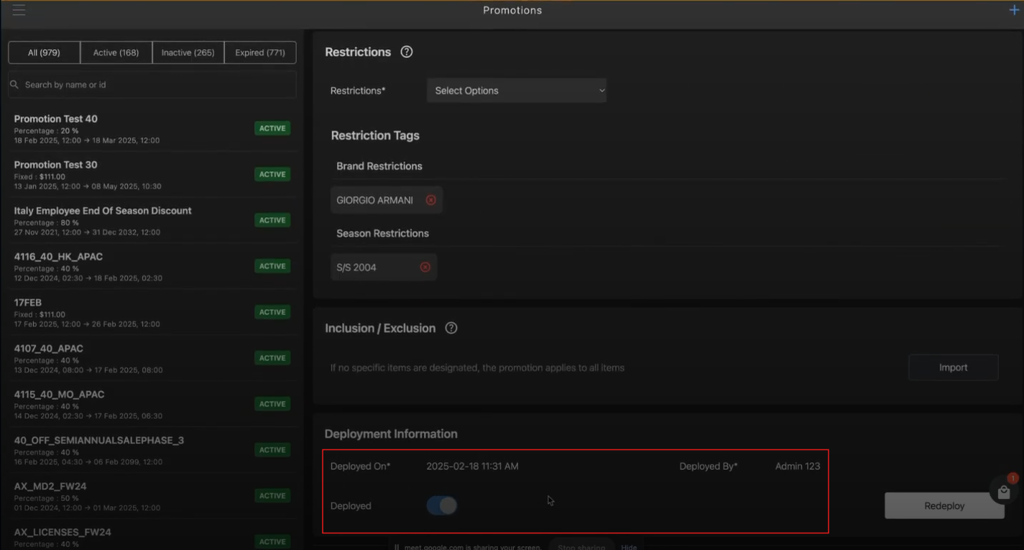Screen dimensions: 1024x550
Task: Click the Redeploy button
Action: pyautogui.click(x=944, y=506)
